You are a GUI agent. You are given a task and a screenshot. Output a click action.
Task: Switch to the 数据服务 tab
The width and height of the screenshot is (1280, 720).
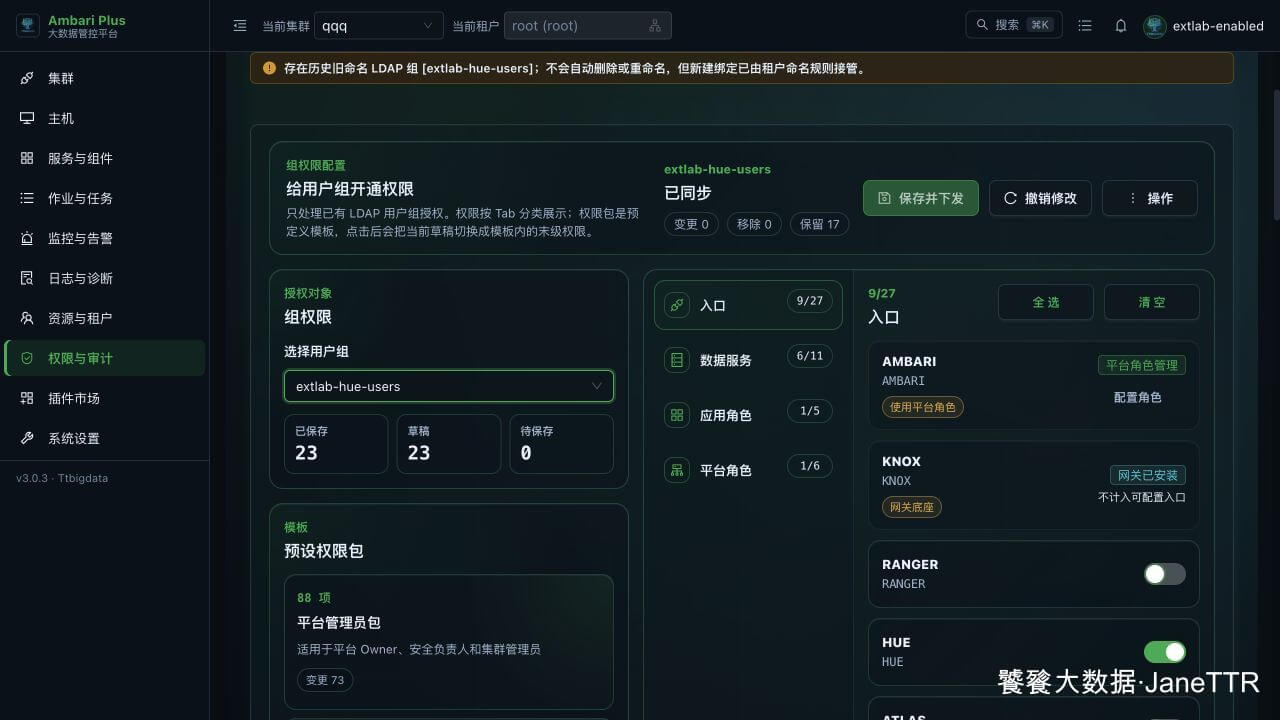(748, 360)
